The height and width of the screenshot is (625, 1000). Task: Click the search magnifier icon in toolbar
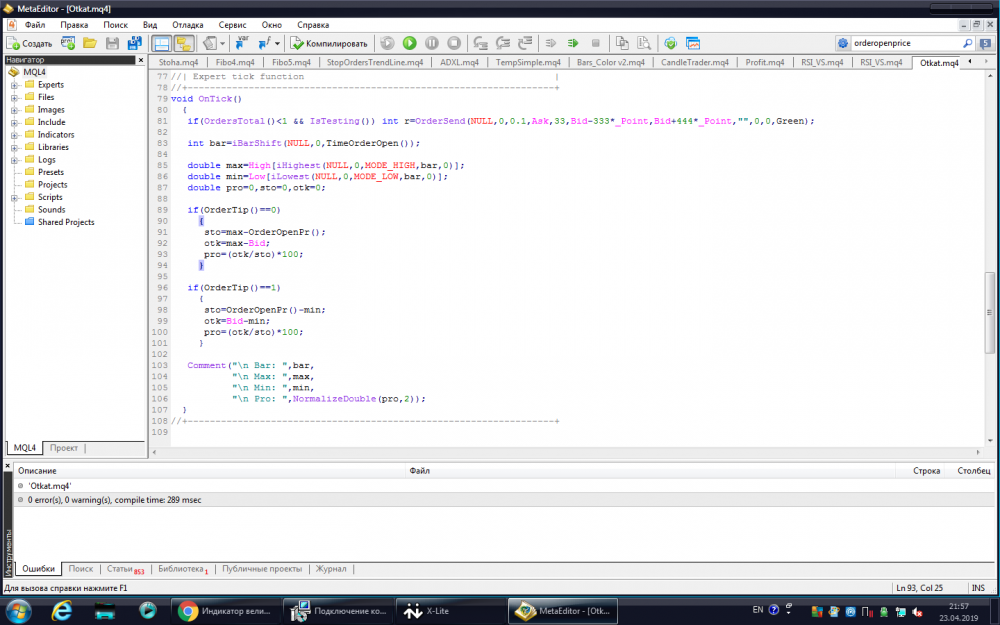[x=967, y=43]
